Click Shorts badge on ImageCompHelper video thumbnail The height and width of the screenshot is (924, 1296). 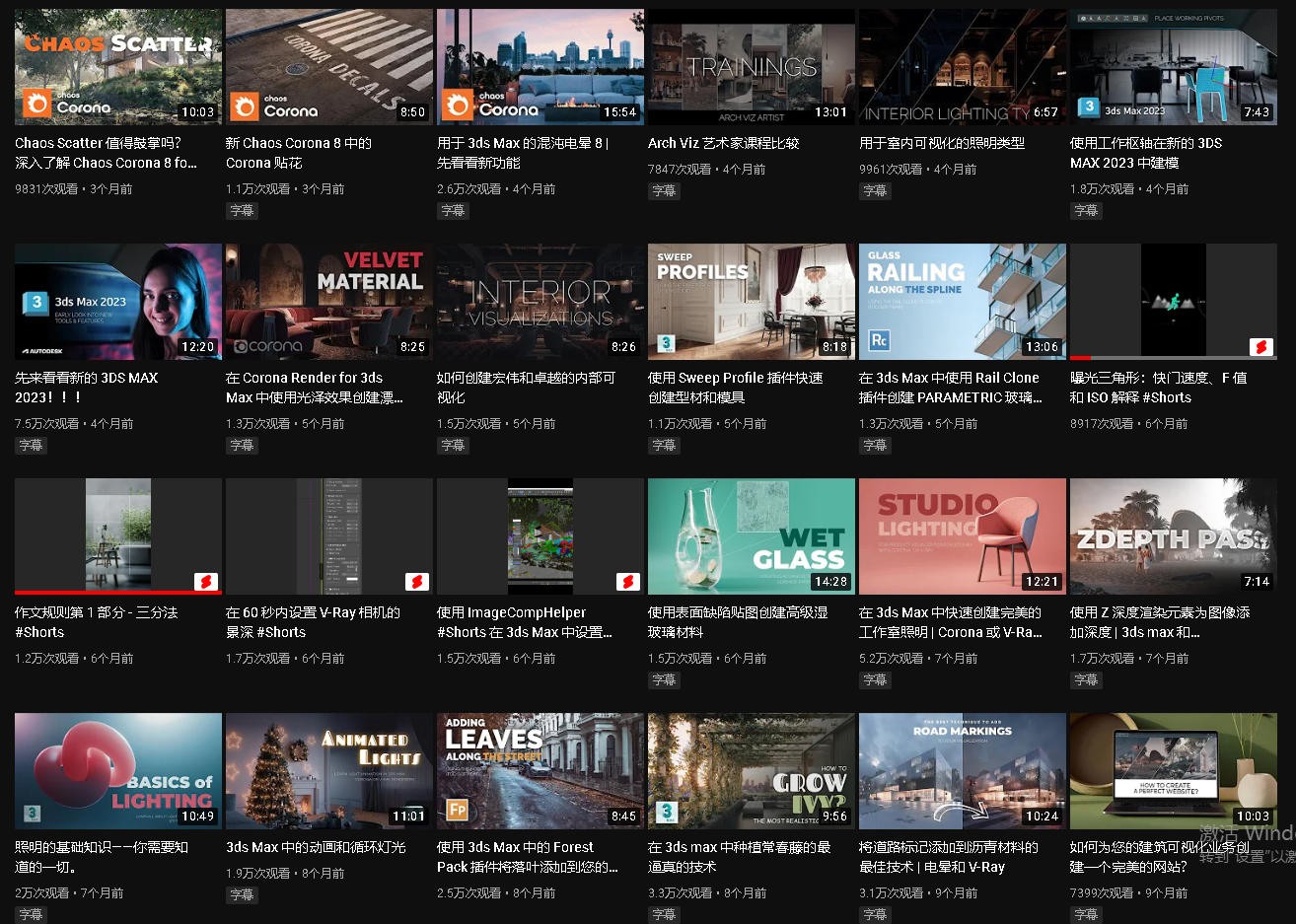[x=628, y=582]
